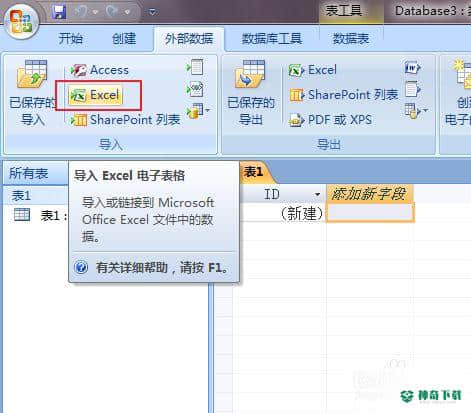Image resolution: width=471 pixels, height=413 pixels.
Task: Select the 表1 document tab
Action: [254, 172]
